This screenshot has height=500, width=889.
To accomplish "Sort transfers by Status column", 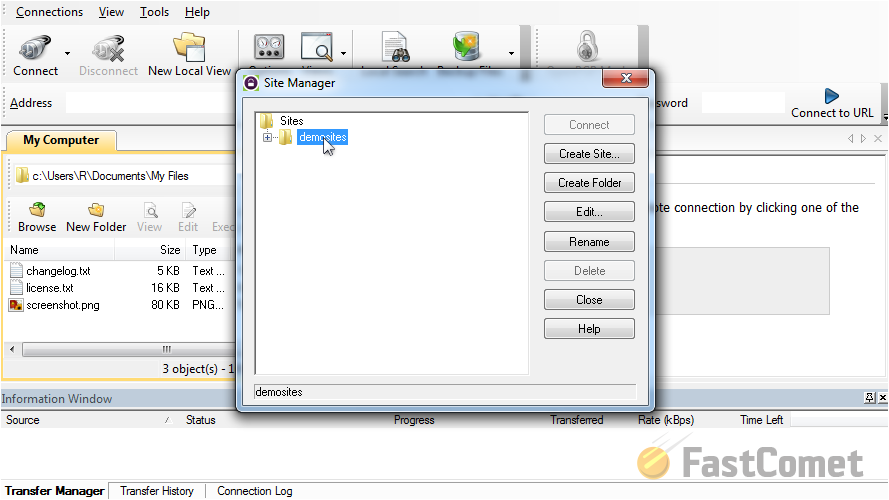I will tap(201, 420).
